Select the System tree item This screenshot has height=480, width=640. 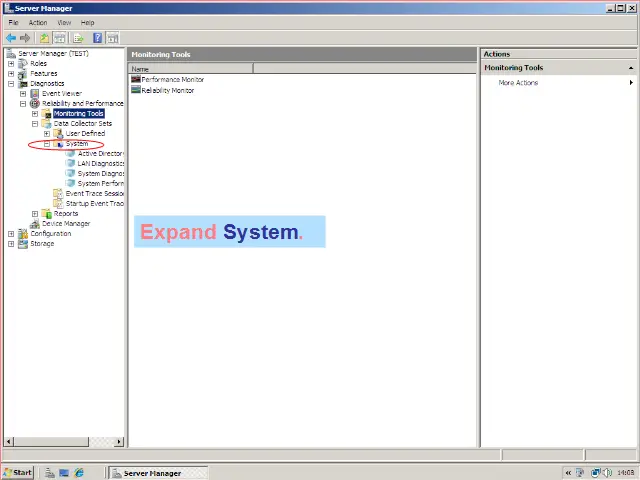(77, 144)
